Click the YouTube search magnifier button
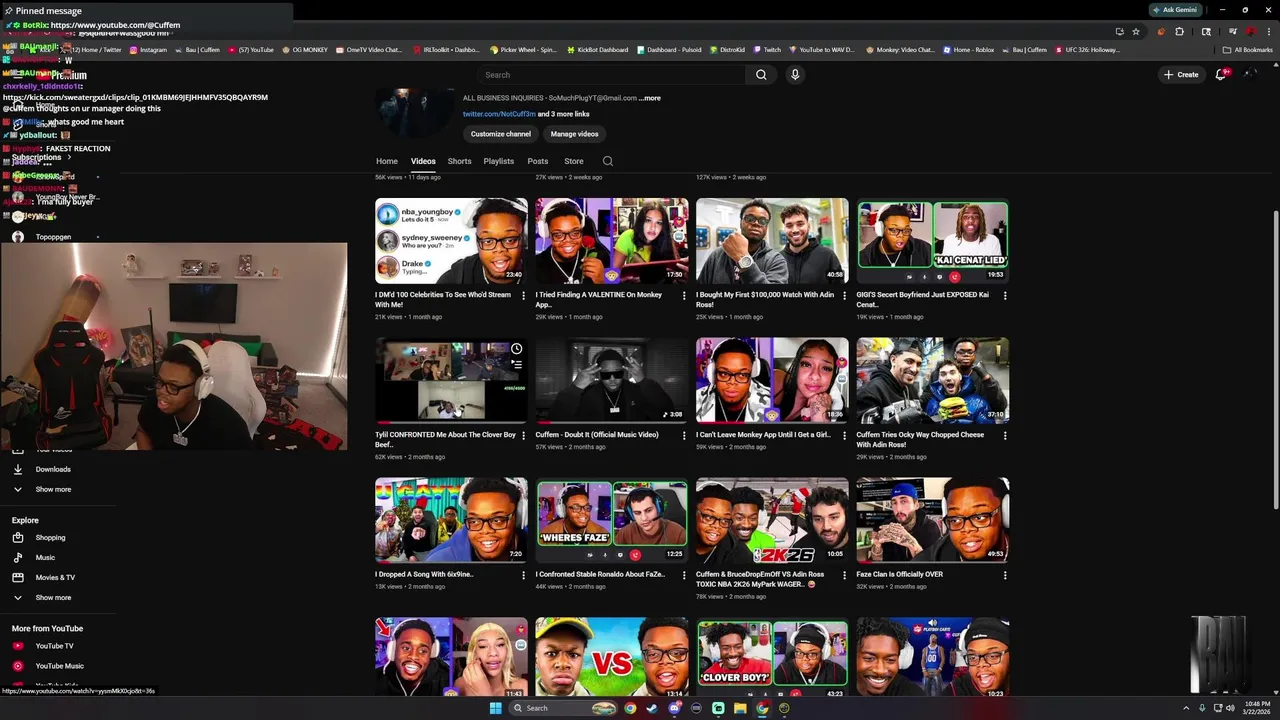 [761, 74]
